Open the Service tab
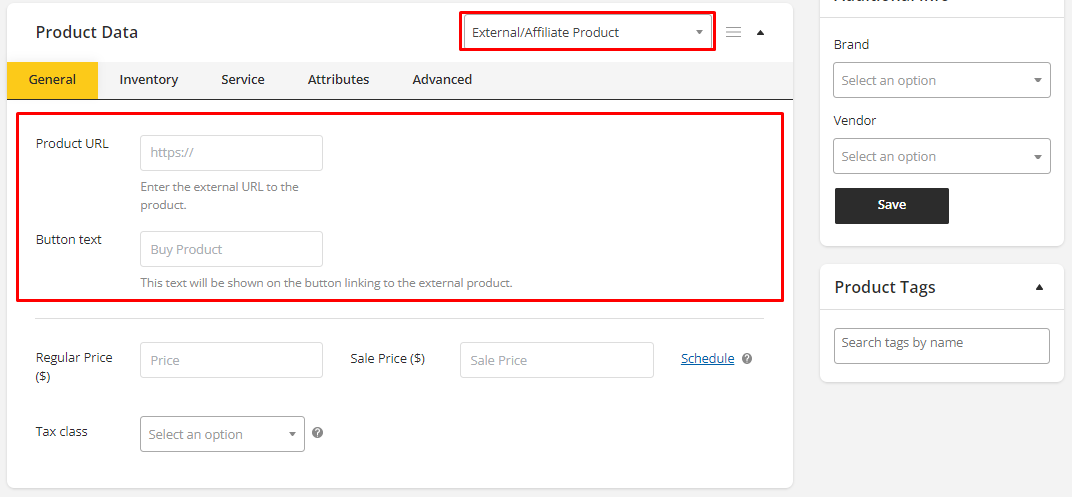 click(243, 80)
